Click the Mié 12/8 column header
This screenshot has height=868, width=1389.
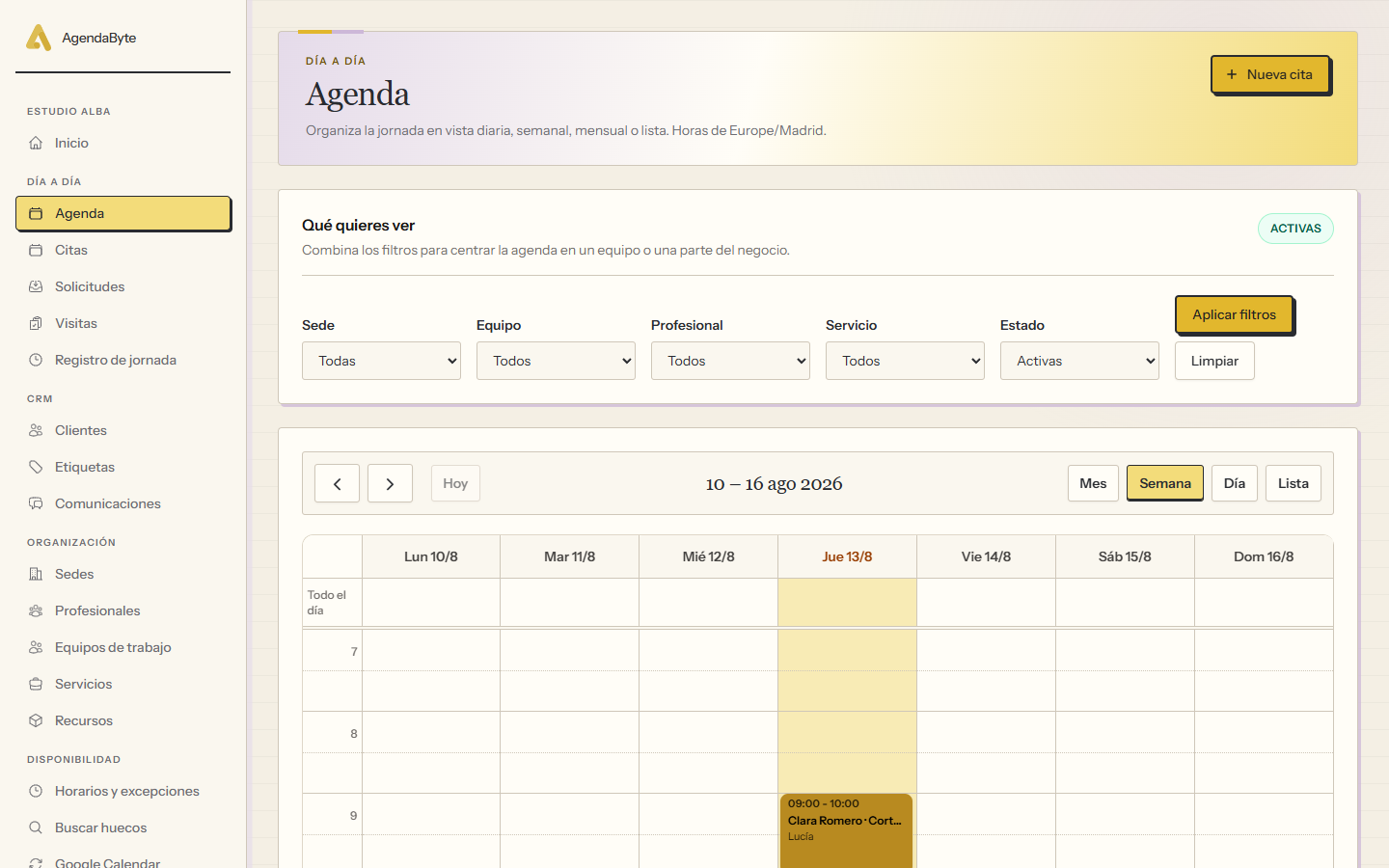[709, 556]
